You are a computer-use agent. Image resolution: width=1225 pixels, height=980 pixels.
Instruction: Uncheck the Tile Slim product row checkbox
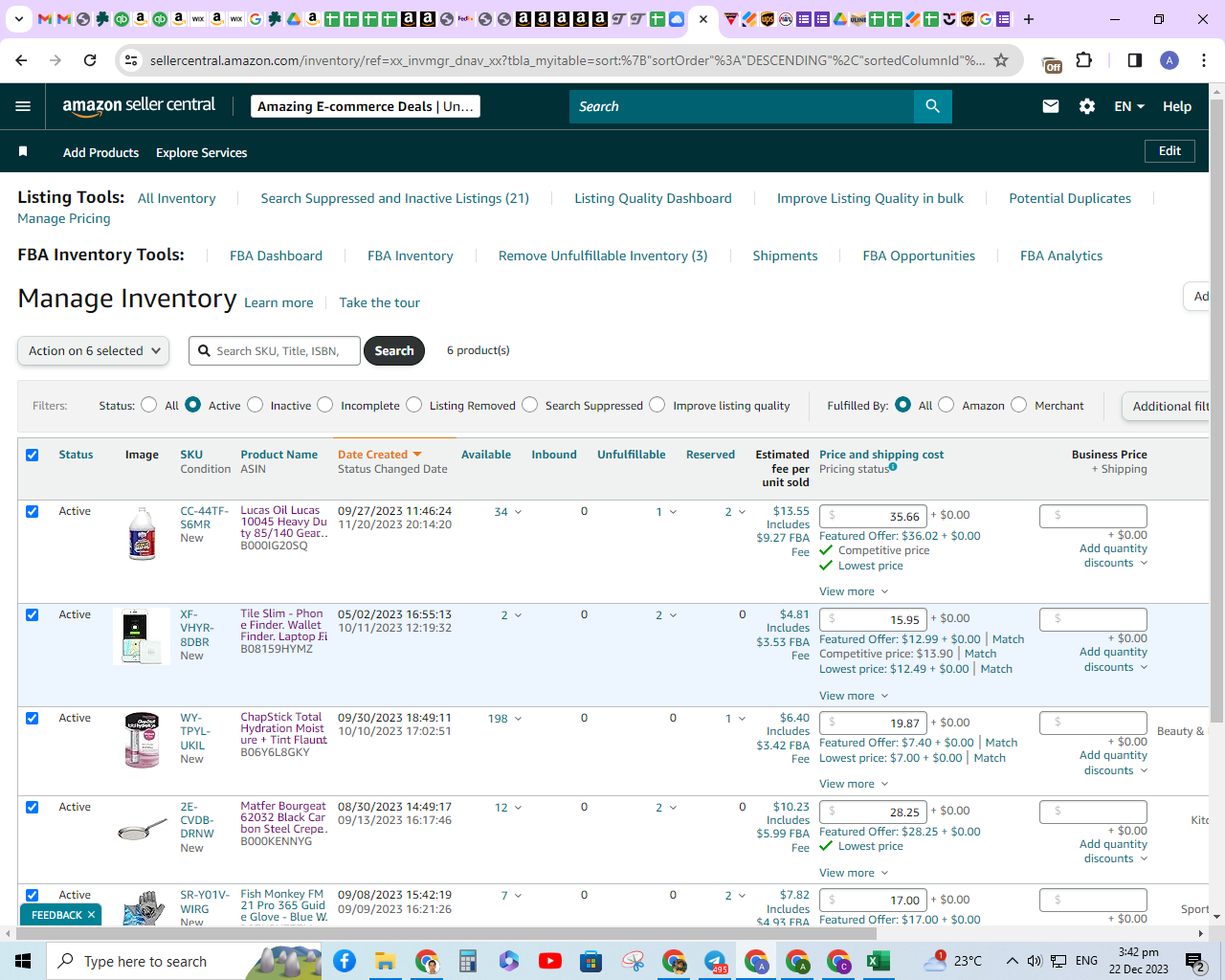coord(33,614)
